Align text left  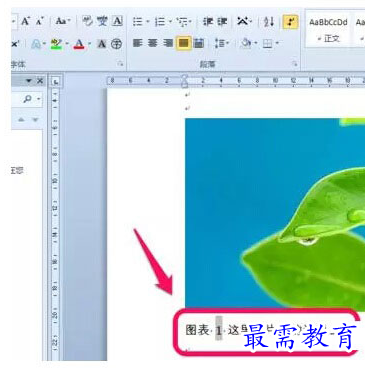138,43
